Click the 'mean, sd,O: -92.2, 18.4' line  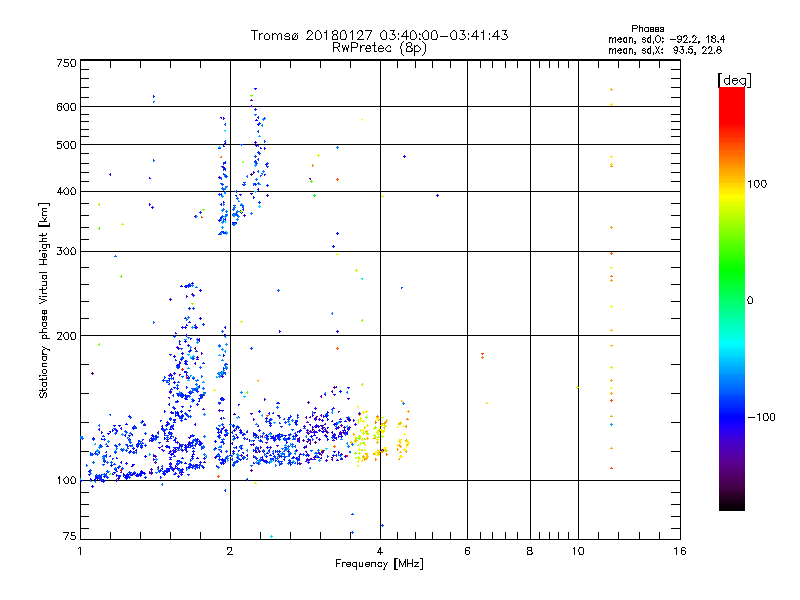pos(666,39)
